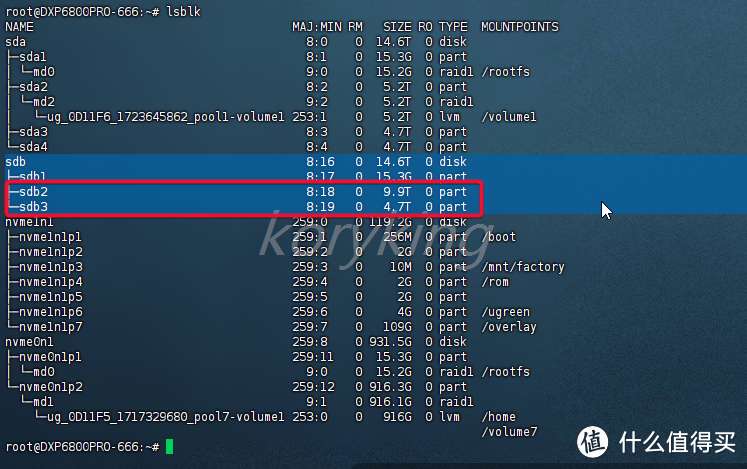This screenshot has height=469, width=747.
Task: Click the /rom mountpoint
Action: (x=495, y=282)
